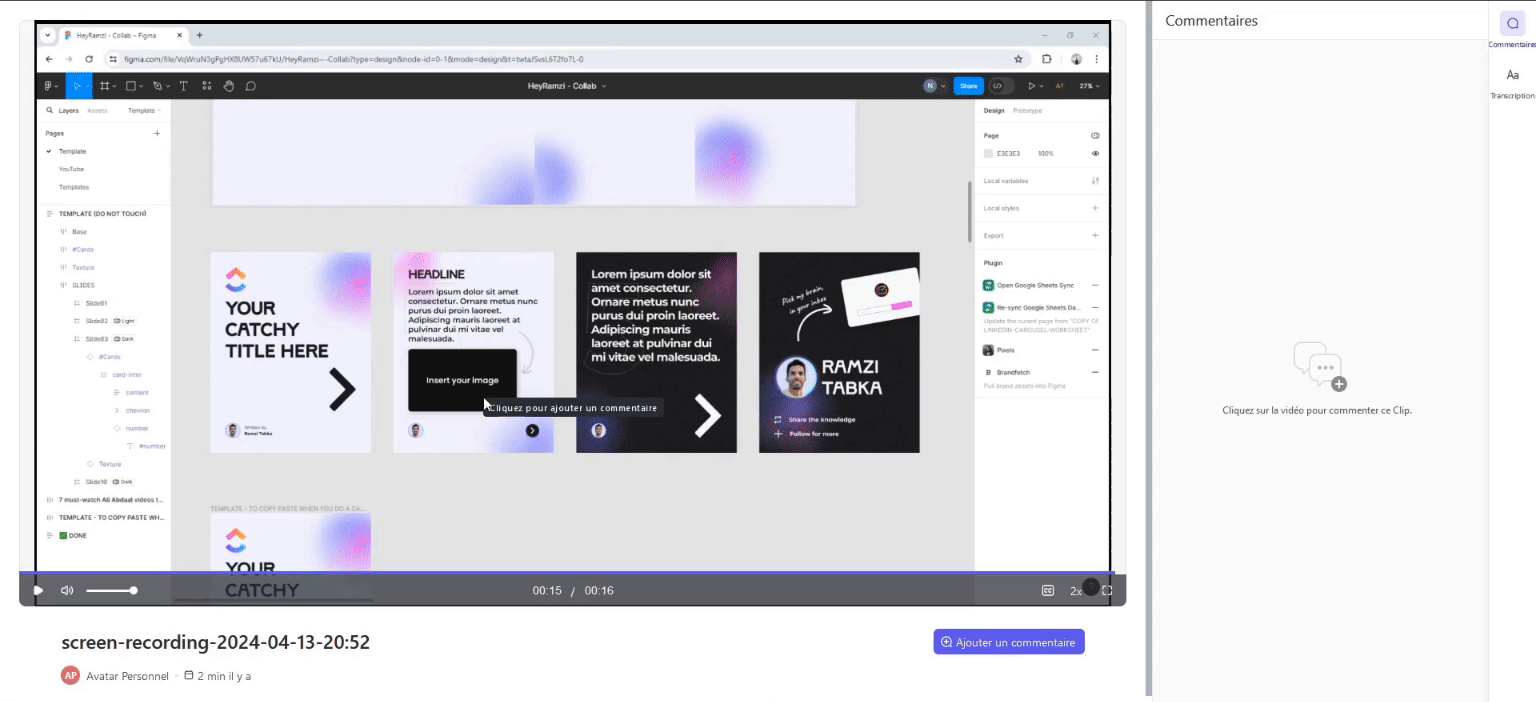Click the Light variant badge on Slide02

coord(124,321)
